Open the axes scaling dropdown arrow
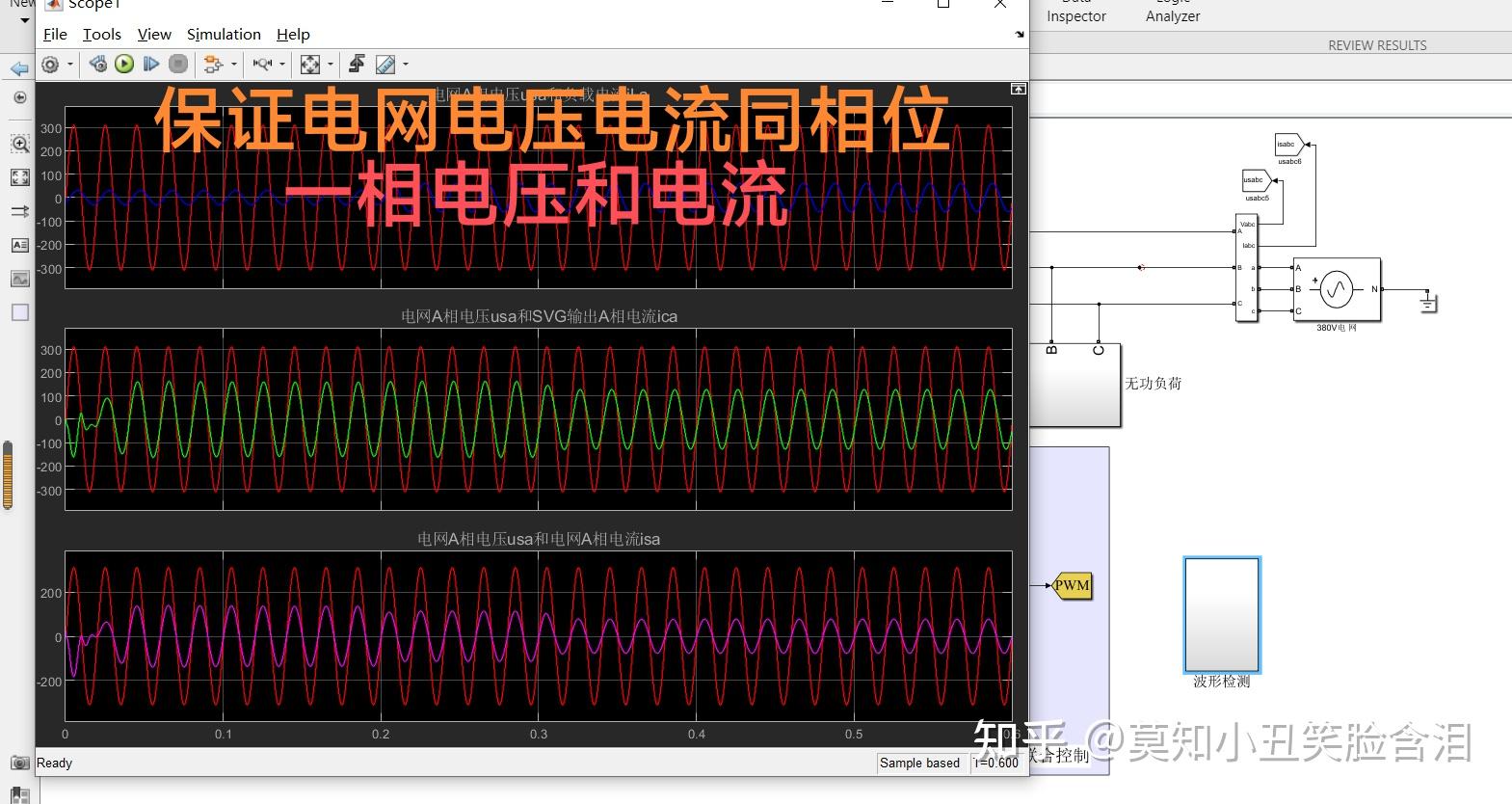Image resolution: width=1512 pixels, height=804 pixels. pos(331,65)
